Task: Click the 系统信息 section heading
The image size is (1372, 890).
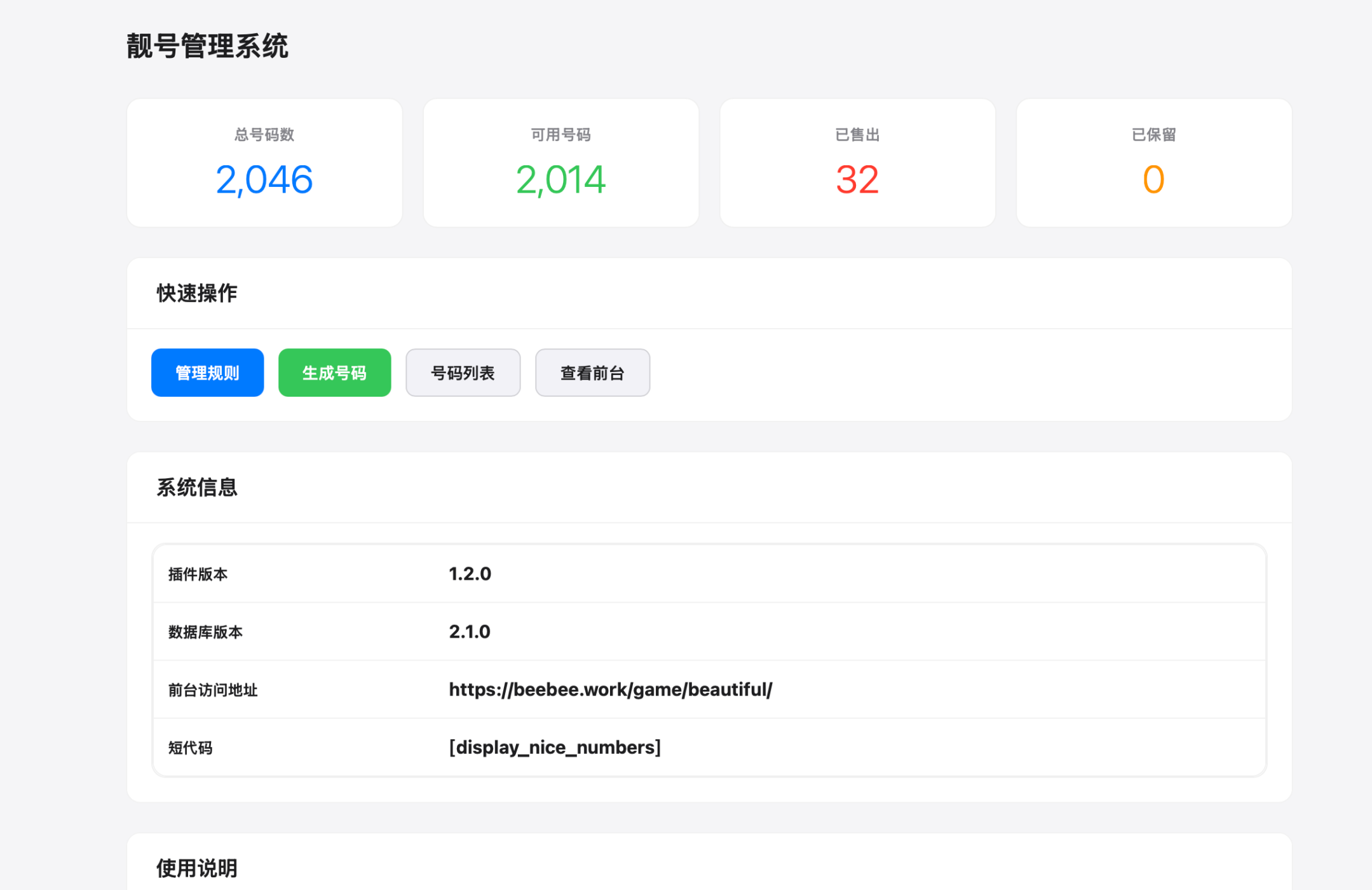Action: tap(197, 488)
